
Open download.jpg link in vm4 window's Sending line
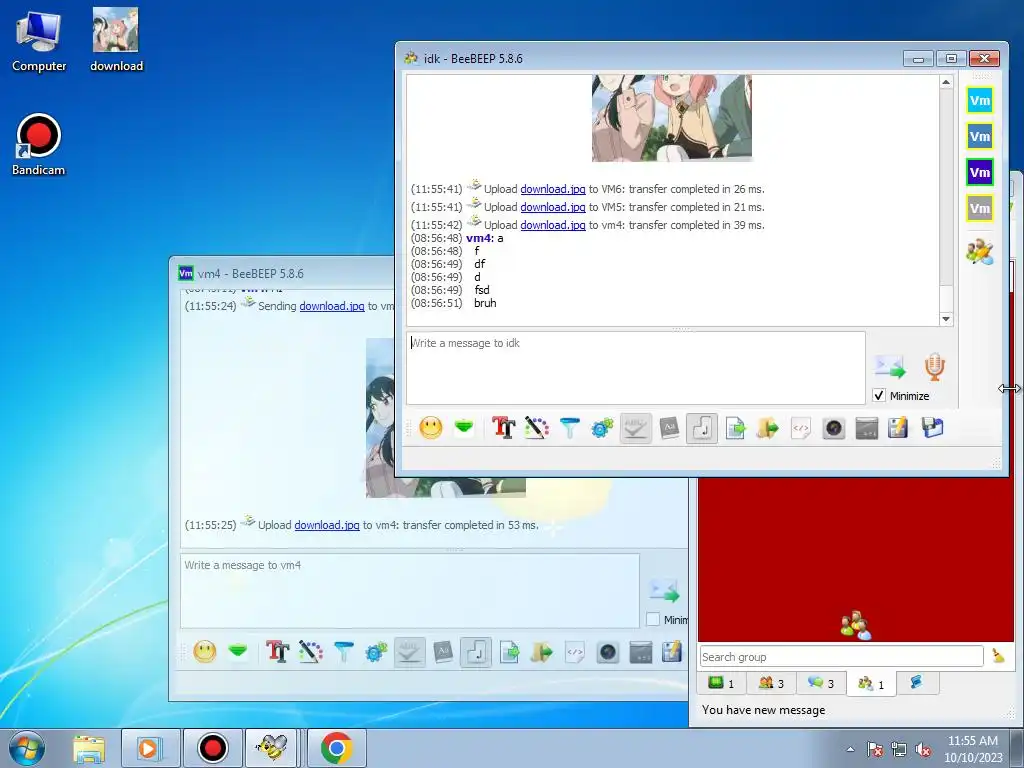click(x=332, y=306)
